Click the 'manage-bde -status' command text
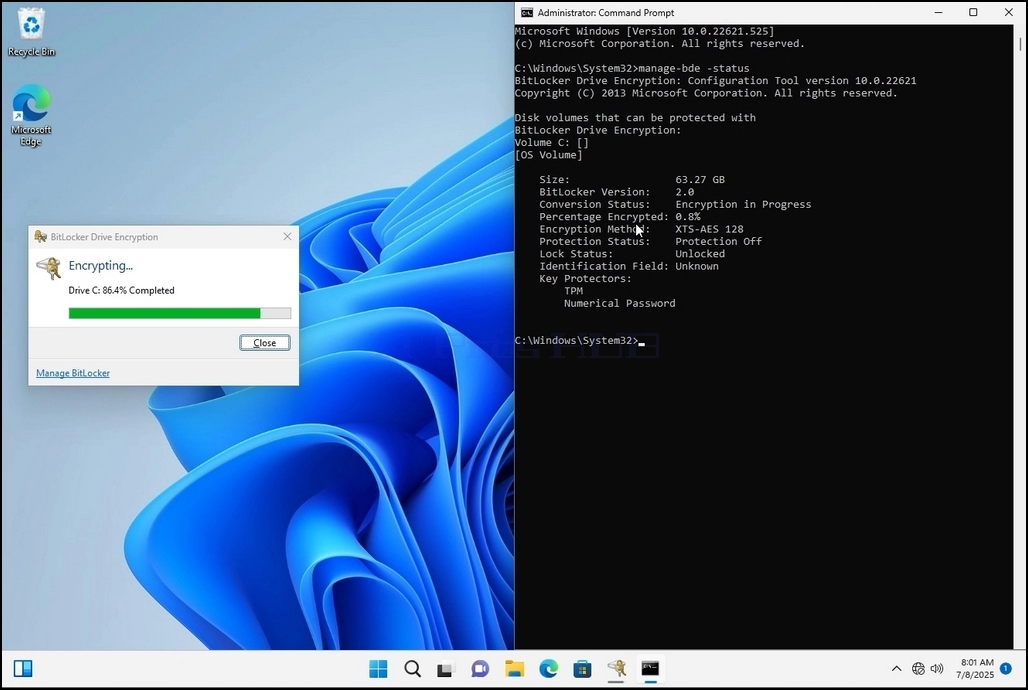The height and width of the screenshot is (690, 1028). [x=694, y=68]
